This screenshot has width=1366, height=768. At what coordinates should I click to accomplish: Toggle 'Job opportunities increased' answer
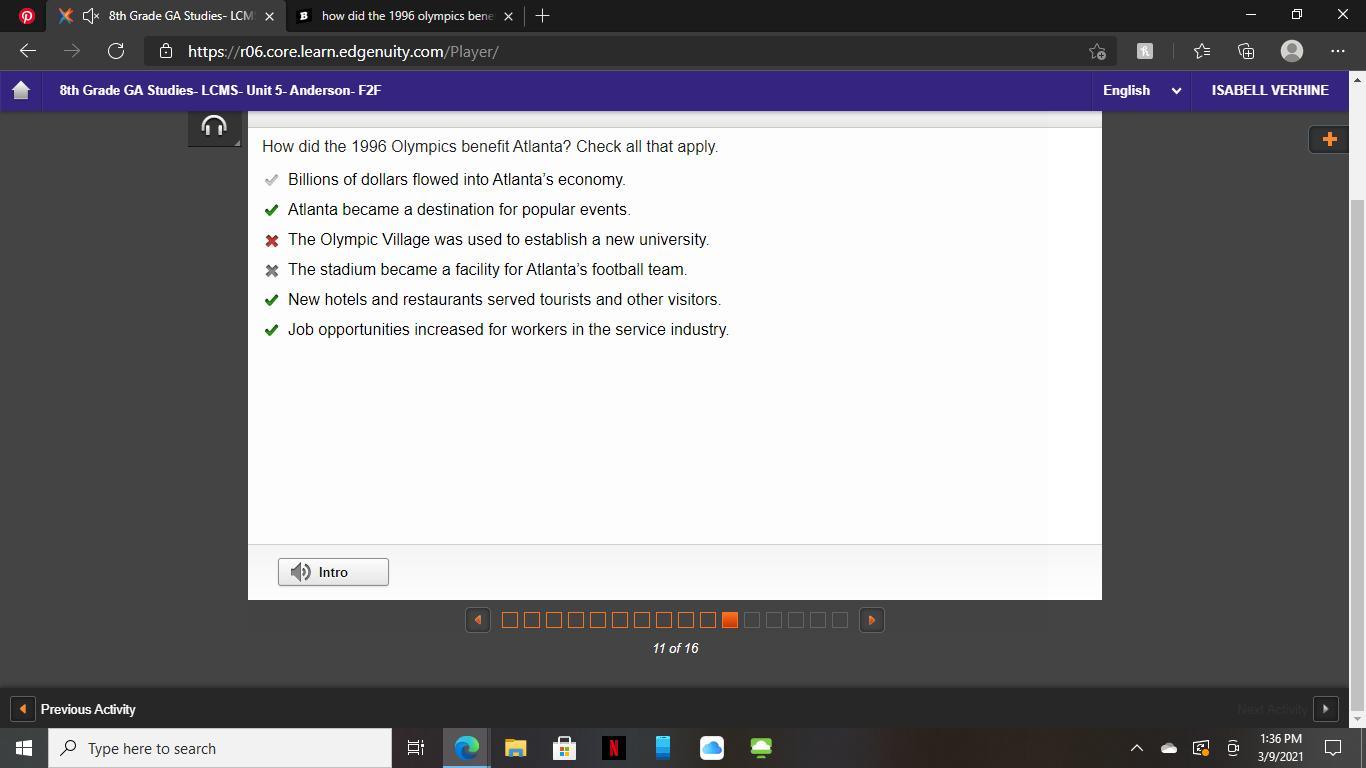pyautogui.click(x=271, y=330)
